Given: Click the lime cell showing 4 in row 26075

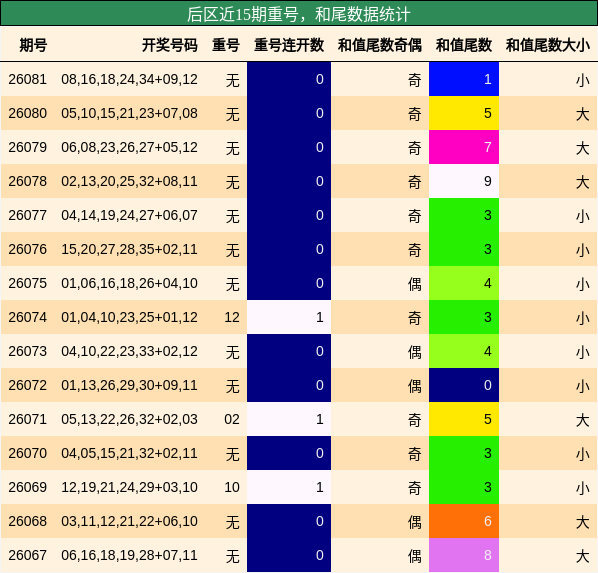Looking at the screenshot, I should point(464,283).
